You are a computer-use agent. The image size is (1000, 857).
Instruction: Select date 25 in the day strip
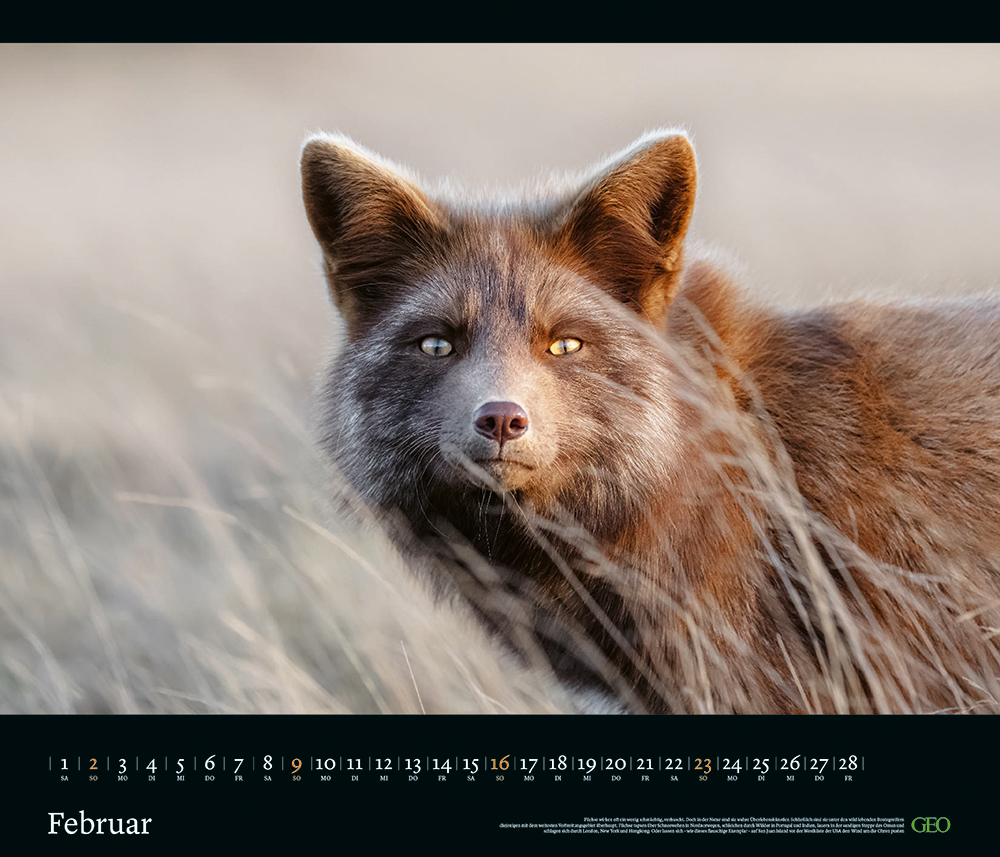pyautogui.click(x=761, y=764)
